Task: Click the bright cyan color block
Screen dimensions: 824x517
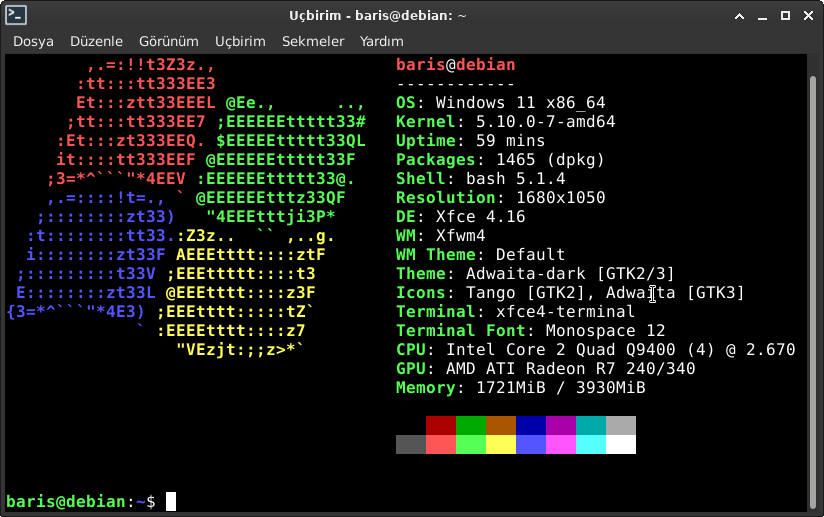Action: [x=591, y=444]
